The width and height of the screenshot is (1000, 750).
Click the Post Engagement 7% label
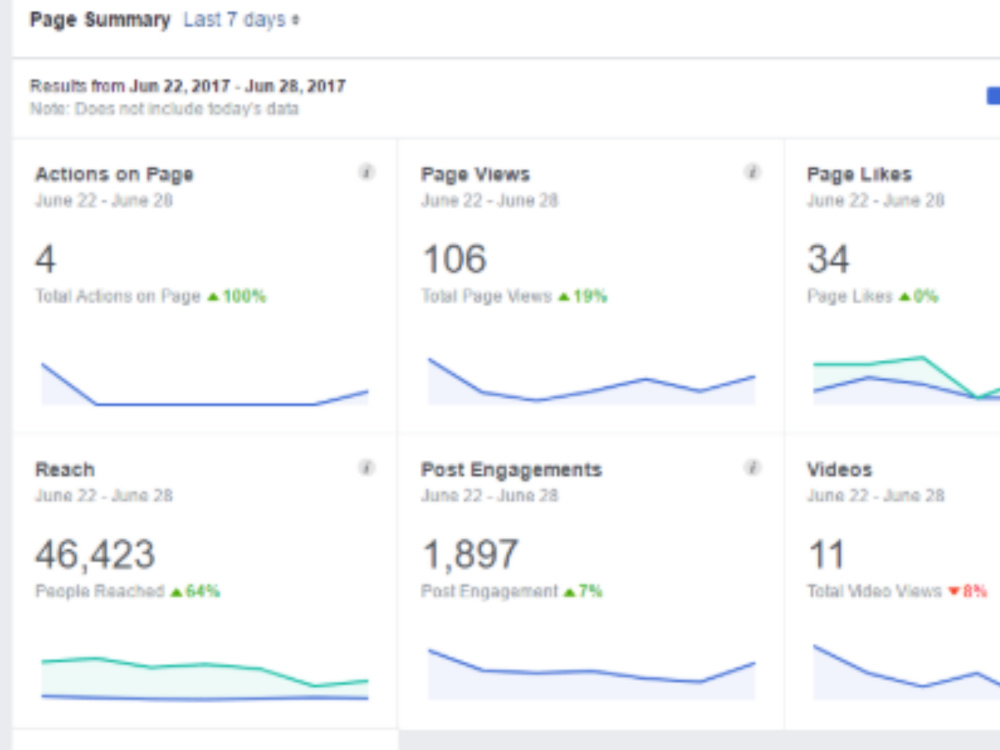(511, 591)
